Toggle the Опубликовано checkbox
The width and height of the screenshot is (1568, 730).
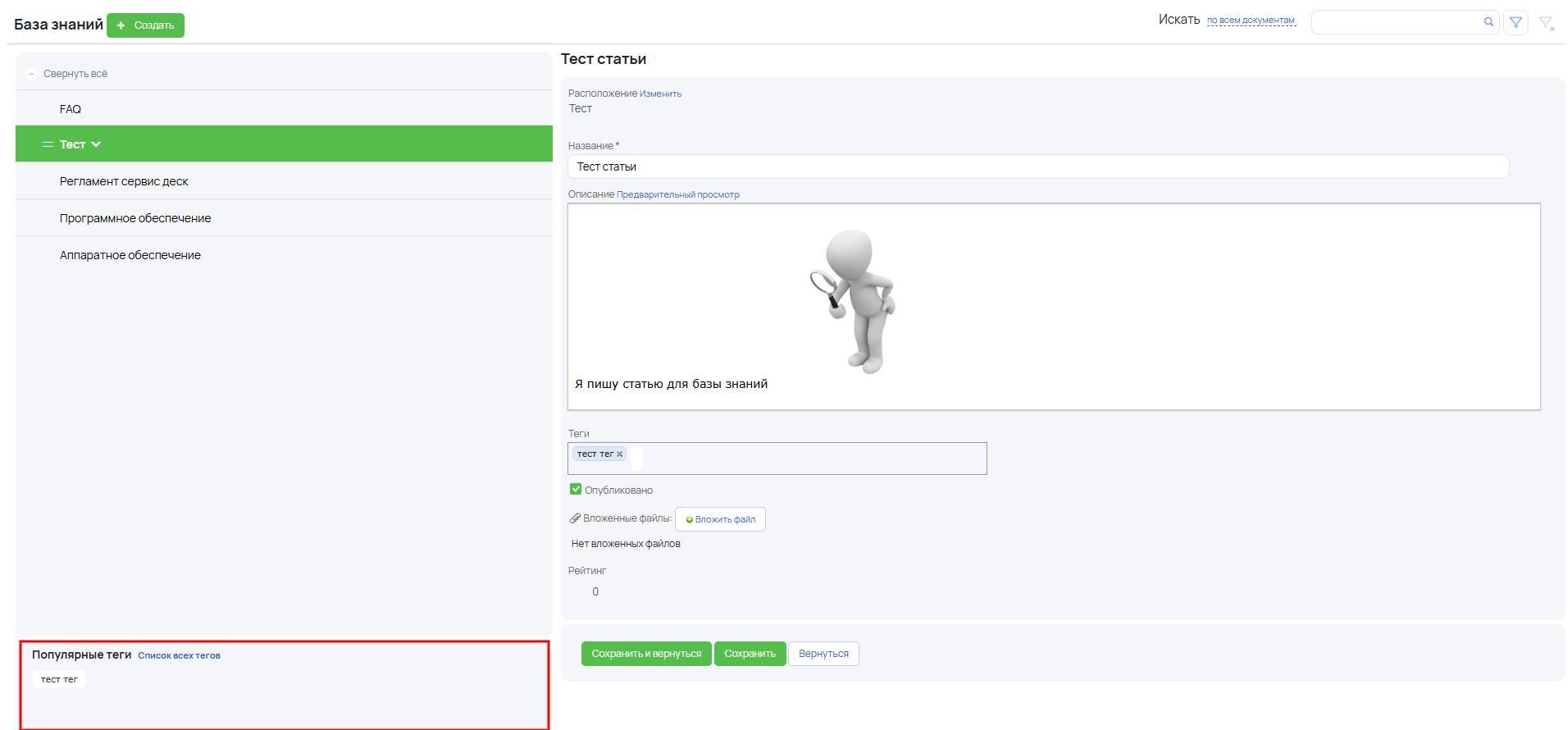[576, 490]
